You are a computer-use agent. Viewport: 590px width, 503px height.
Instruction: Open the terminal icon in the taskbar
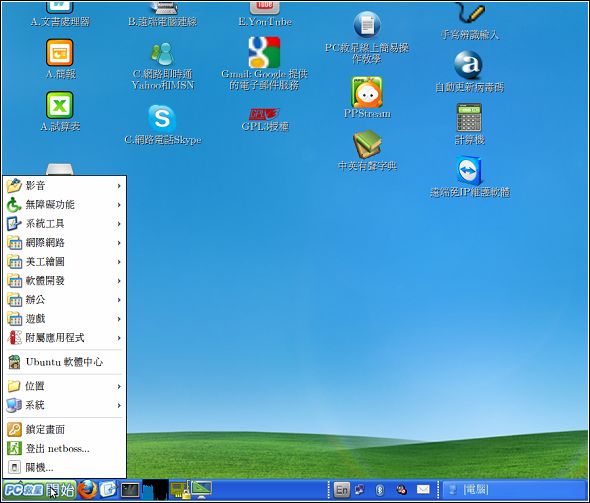click(x=130, y=490)
